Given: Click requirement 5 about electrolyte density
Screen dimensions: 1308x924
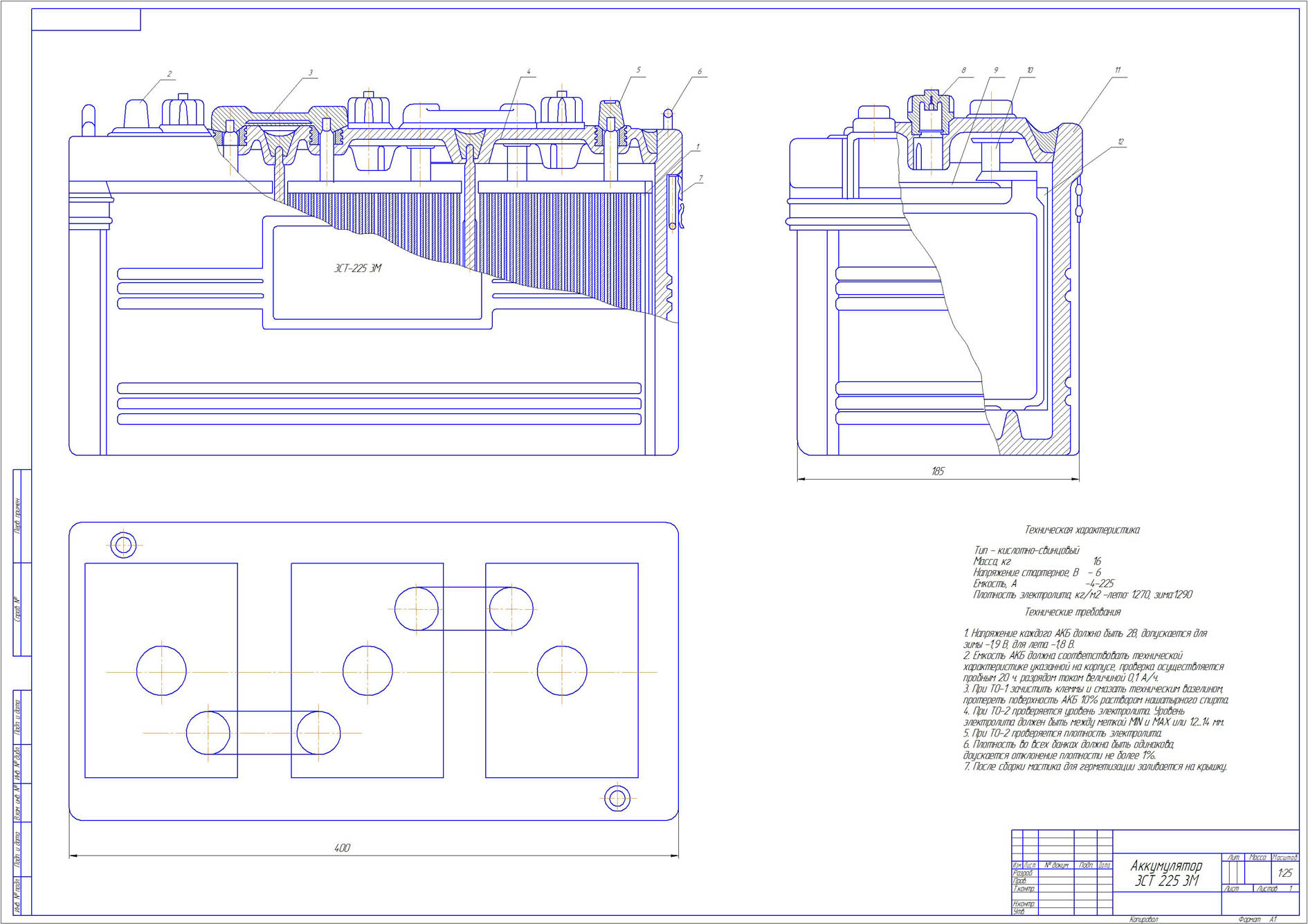Looking at the screenshot, I should 1062,733.
